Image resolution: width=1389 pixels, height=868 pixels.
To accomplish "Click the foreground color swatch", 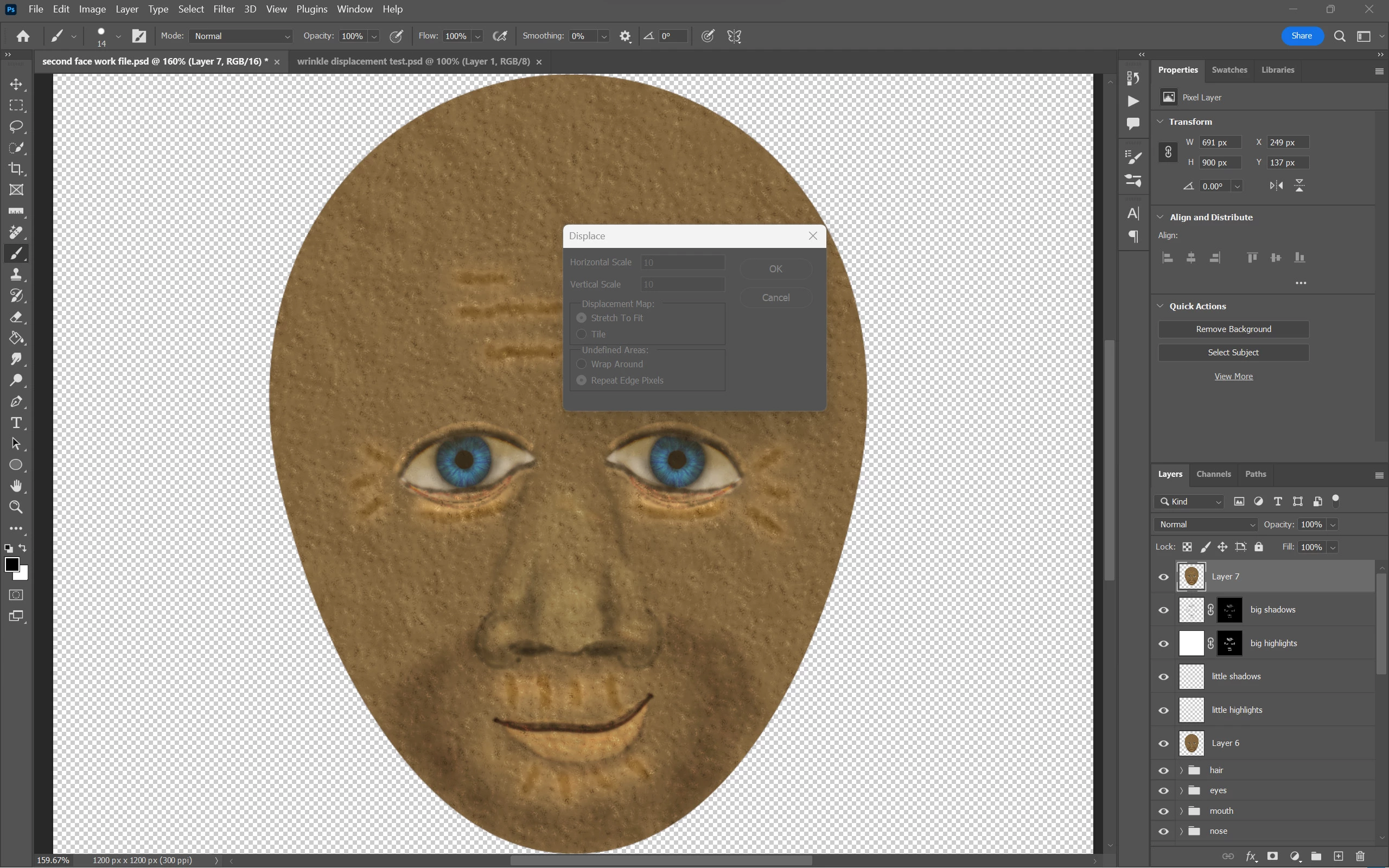I will coord(11,564).
